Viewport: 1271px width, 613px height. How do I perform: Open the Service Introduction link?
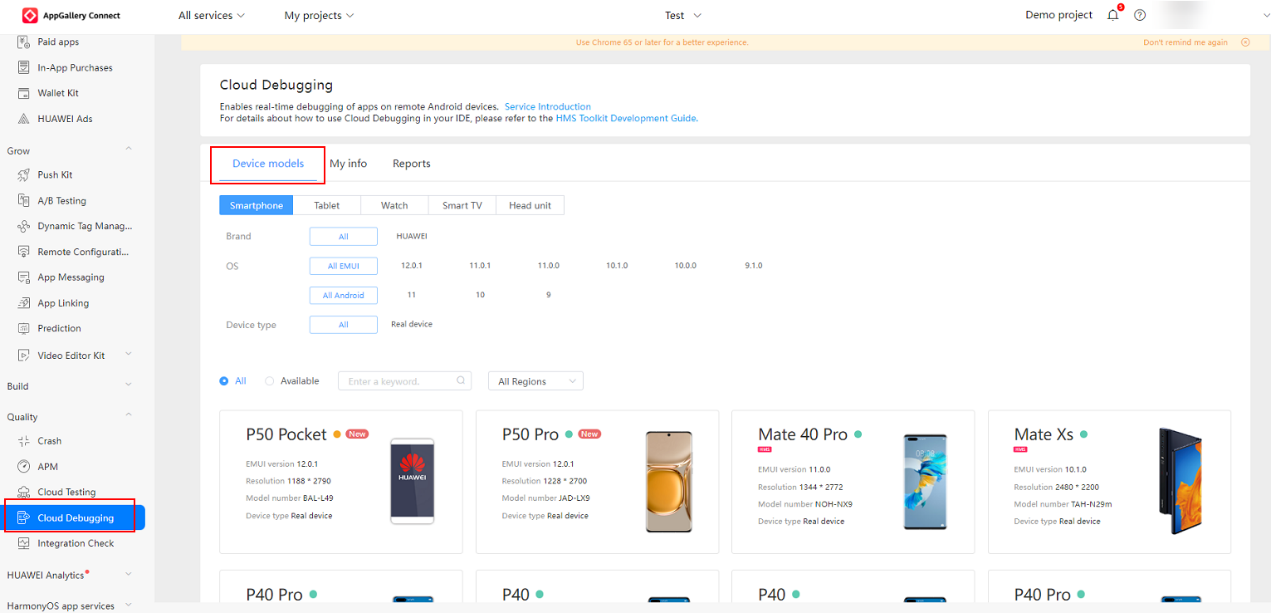(547, 107)
